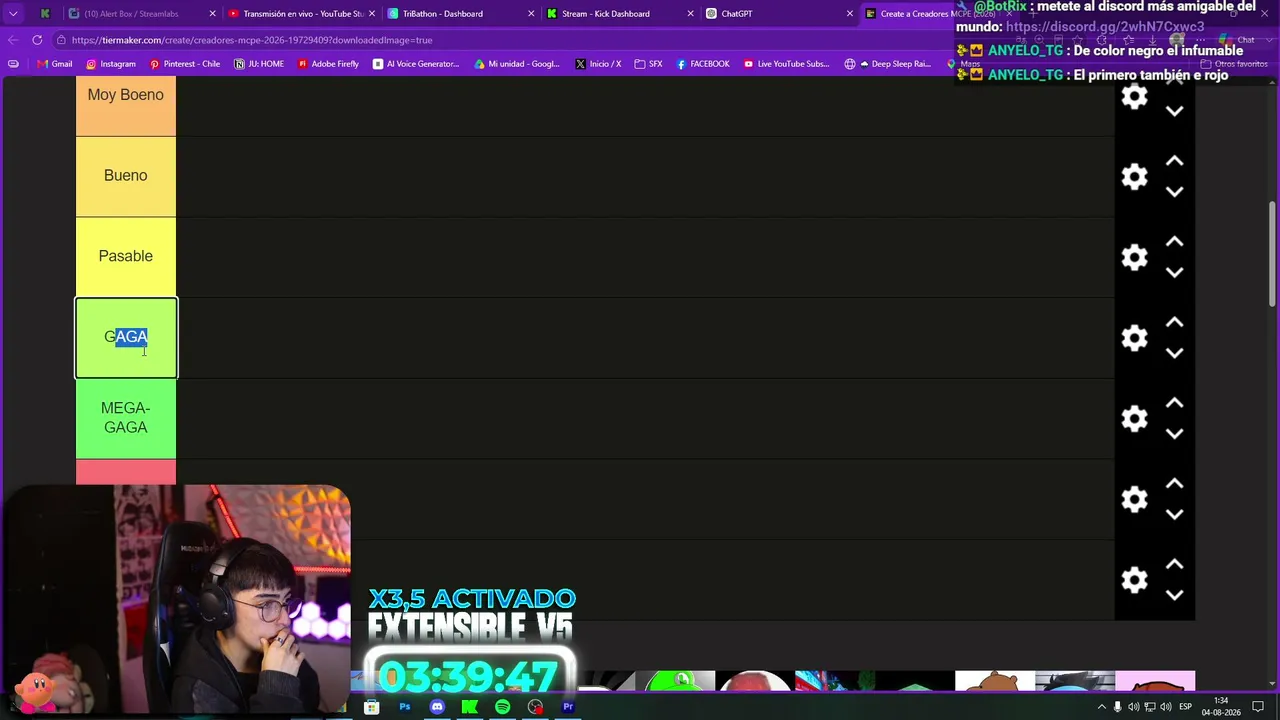
Task: Close the Alert Box / Streamlabs tab
Action: point(212,14)
